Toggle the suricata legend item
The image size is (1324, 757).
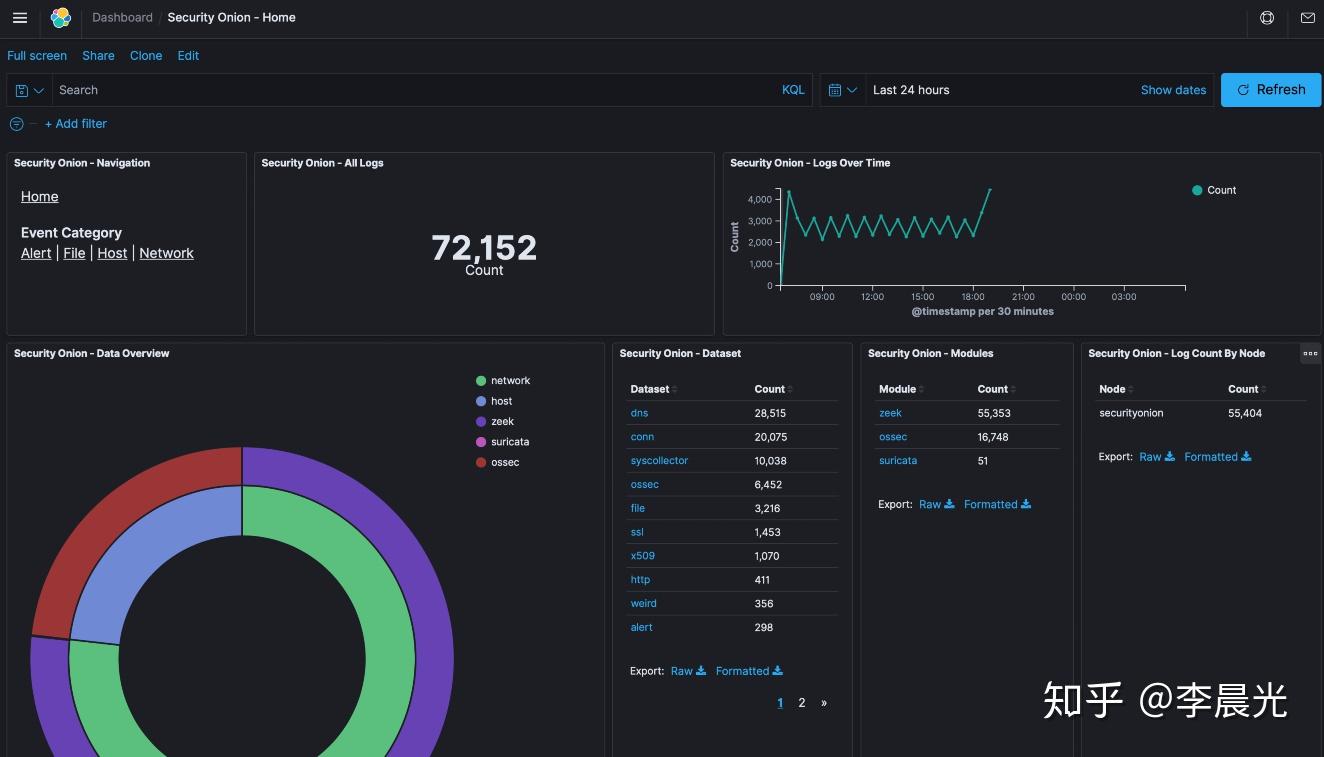[x=508, y=441]
